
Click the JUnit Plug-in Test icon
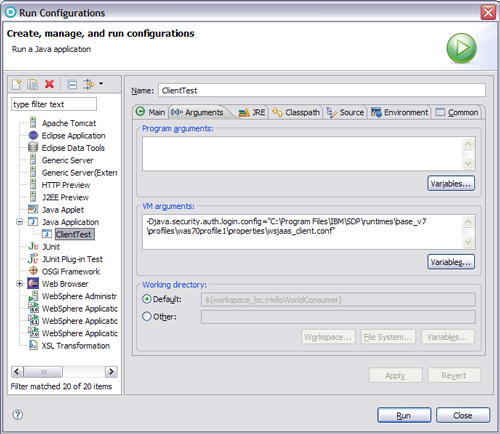[33, 259]
